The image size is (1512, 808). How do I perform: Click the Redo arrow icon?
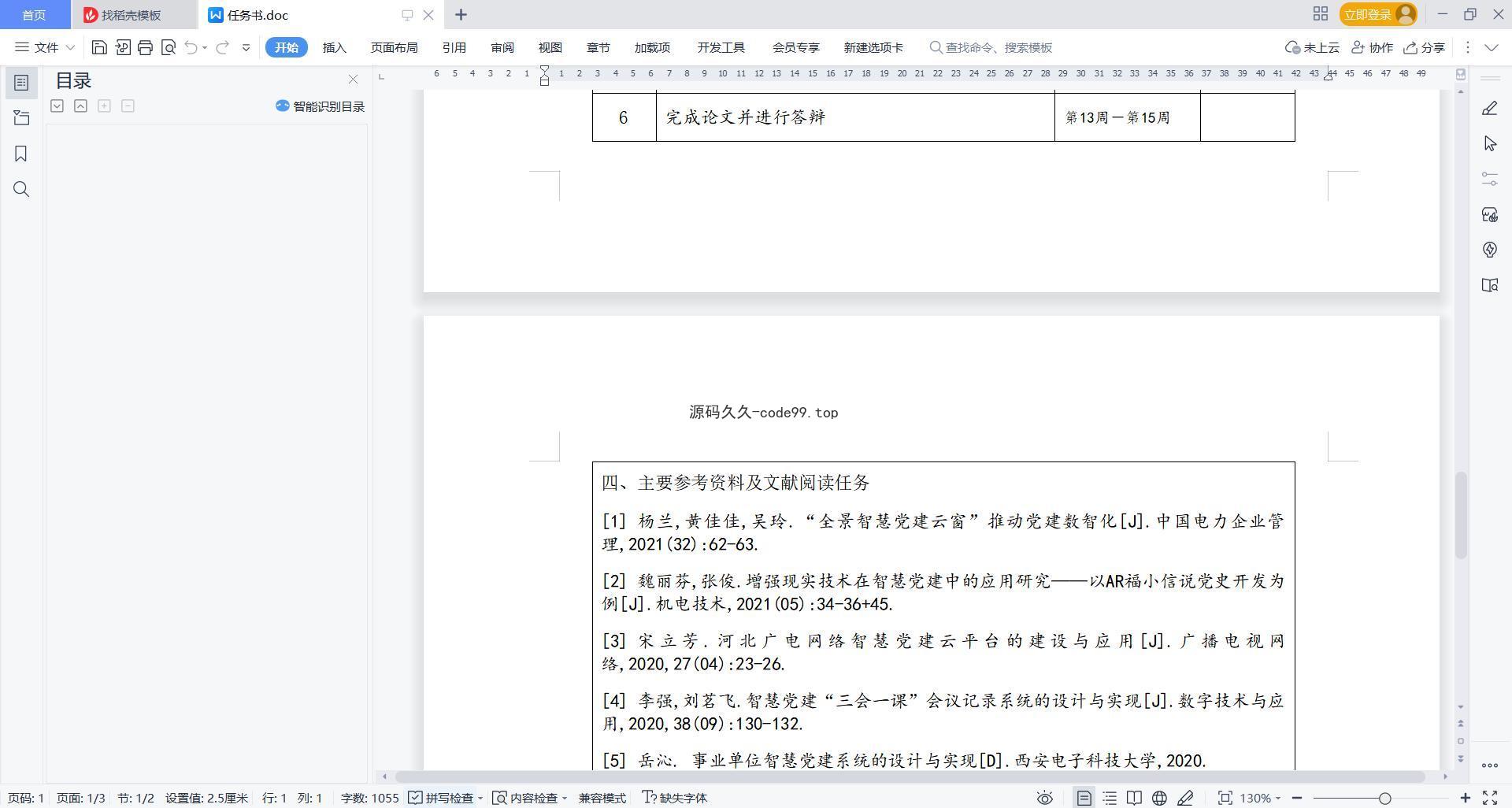click(x=222, y=47)
